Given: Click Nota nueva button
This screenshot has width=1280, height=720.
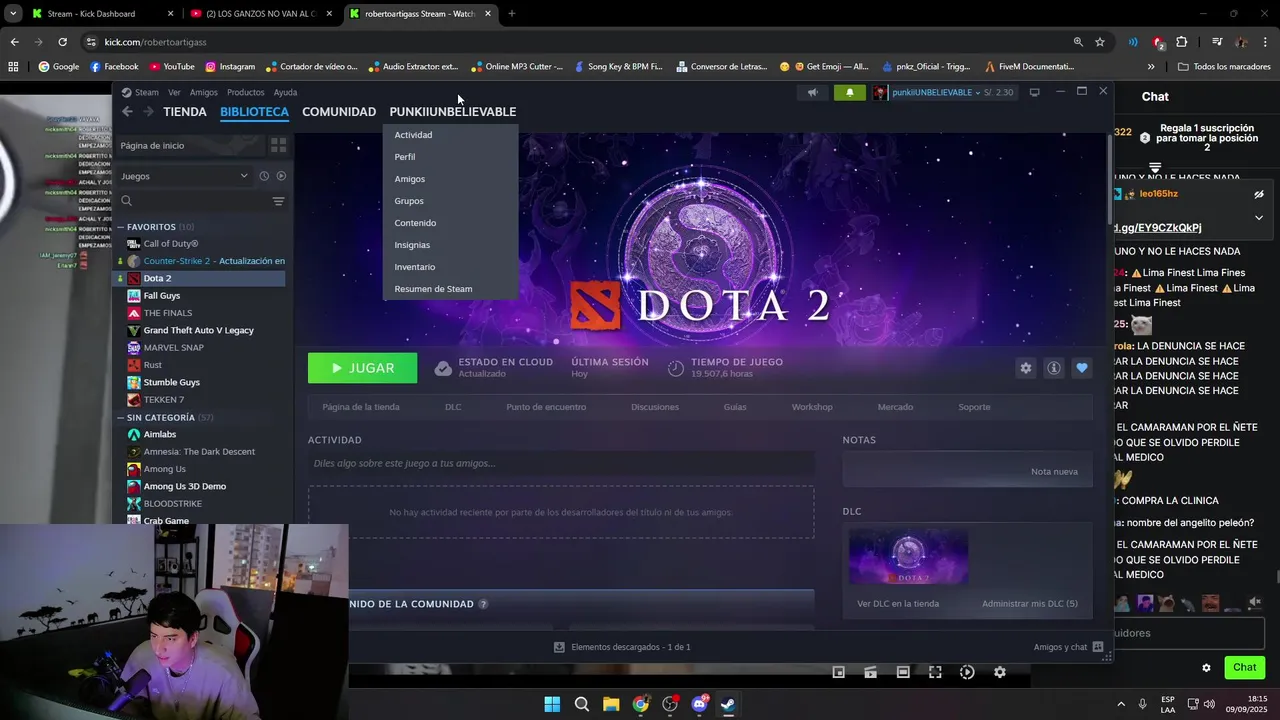Looking at the screenshot, I should pos(1054,471).
